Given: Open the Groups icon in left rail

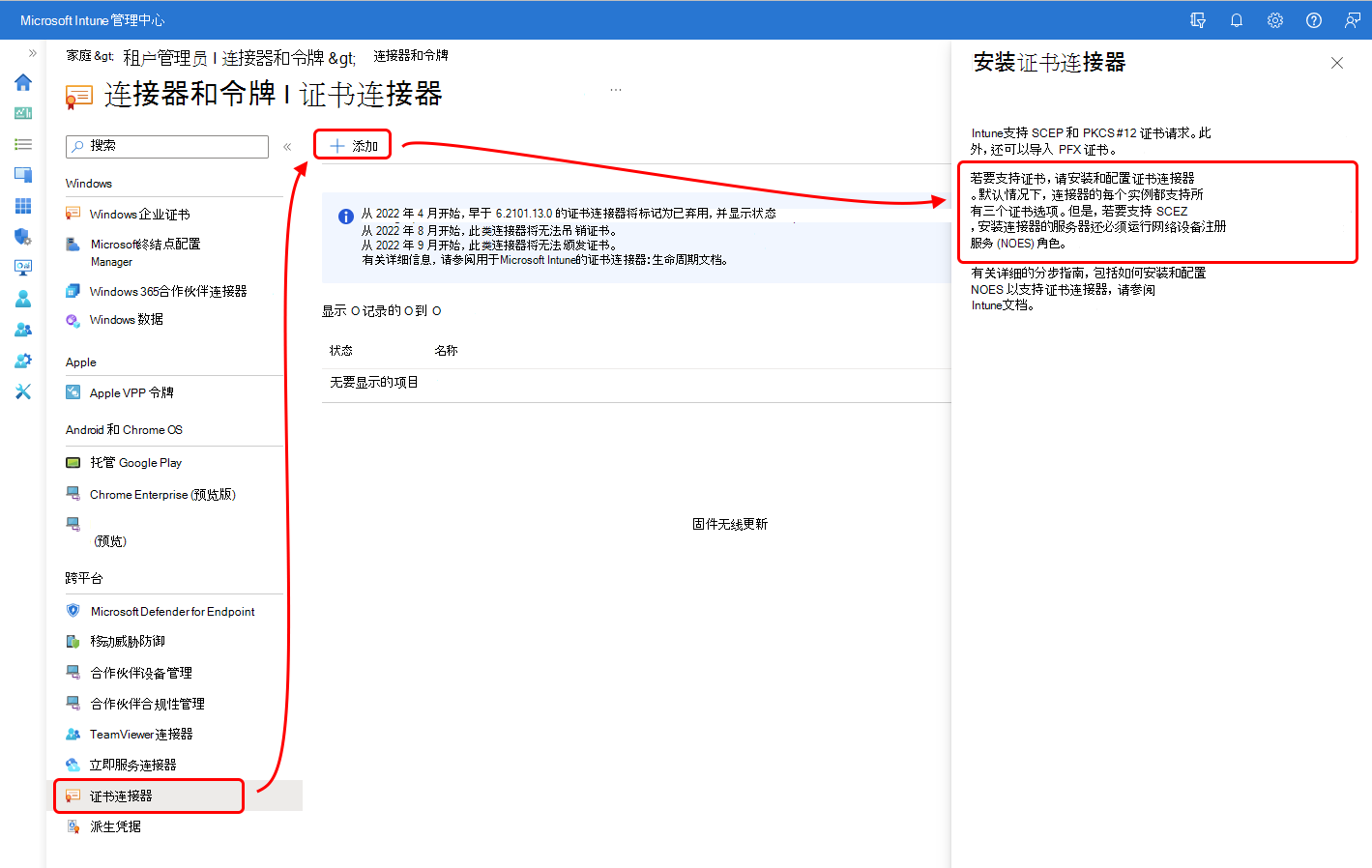Looking at the screenshot, I should 23,330.
